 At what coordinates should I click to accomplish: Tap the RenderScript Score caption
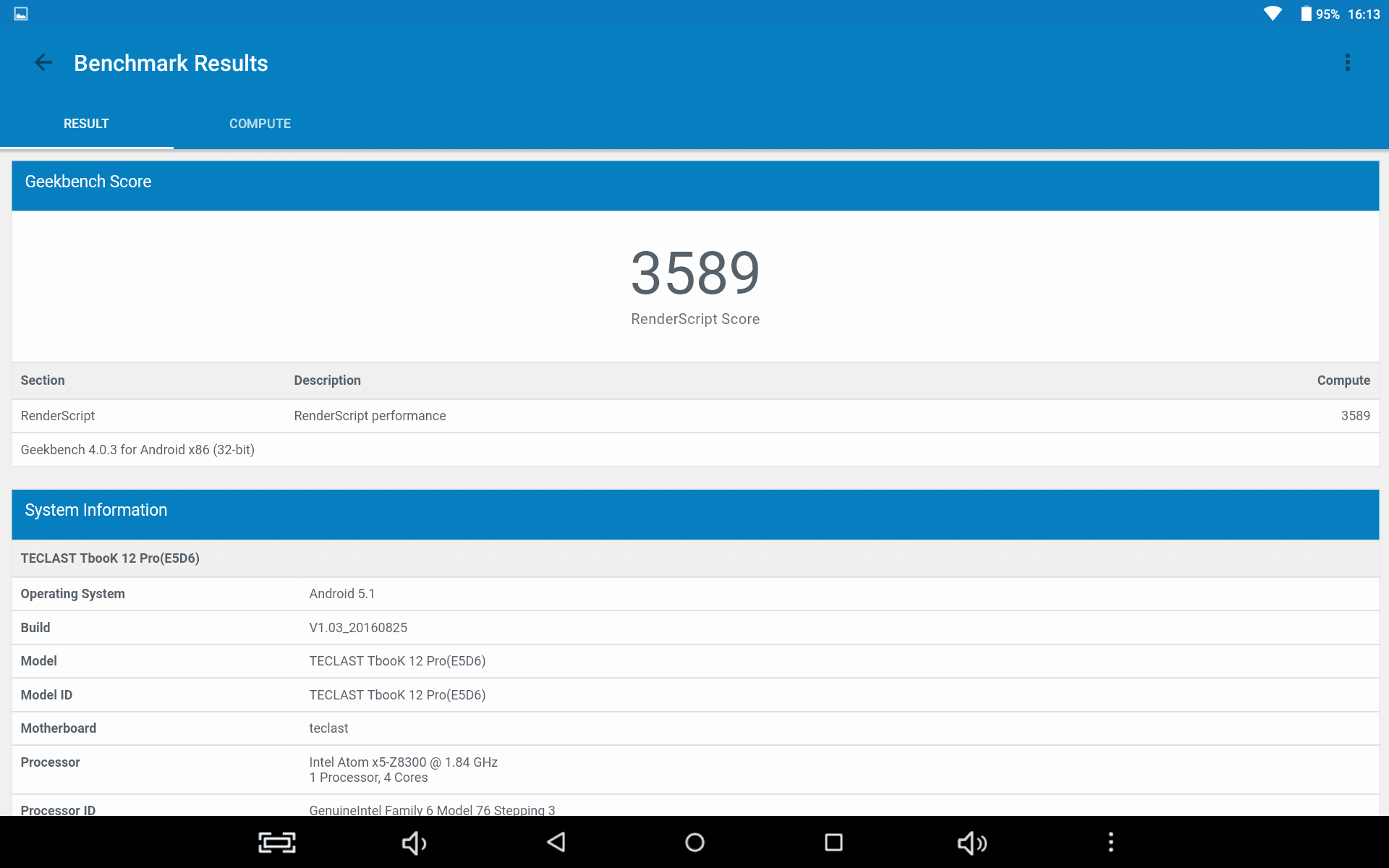[695, 319]
